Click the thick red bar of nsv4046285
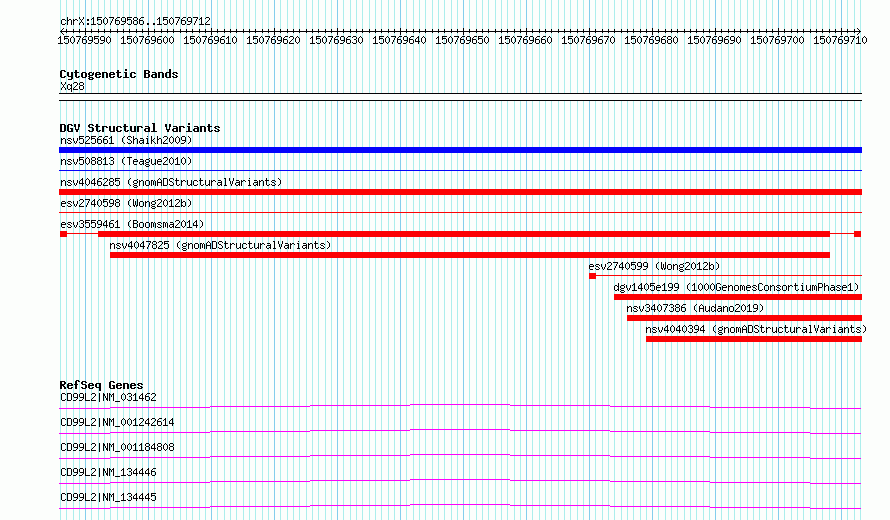Viewport: 890px width, 520px height. 460,192
